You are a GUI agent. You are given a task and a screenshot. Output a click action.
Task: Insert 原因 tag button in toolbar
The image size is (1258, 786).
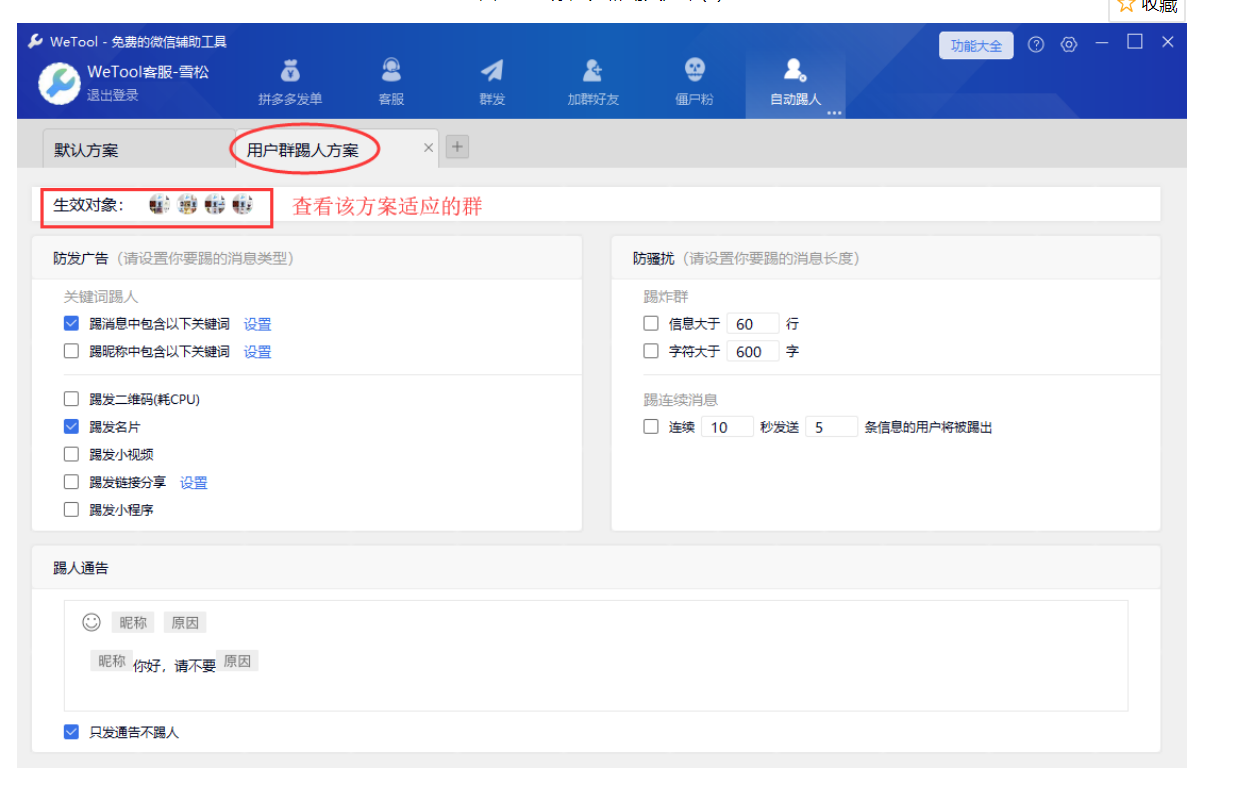pyautogui.click(x=185, y=622)
